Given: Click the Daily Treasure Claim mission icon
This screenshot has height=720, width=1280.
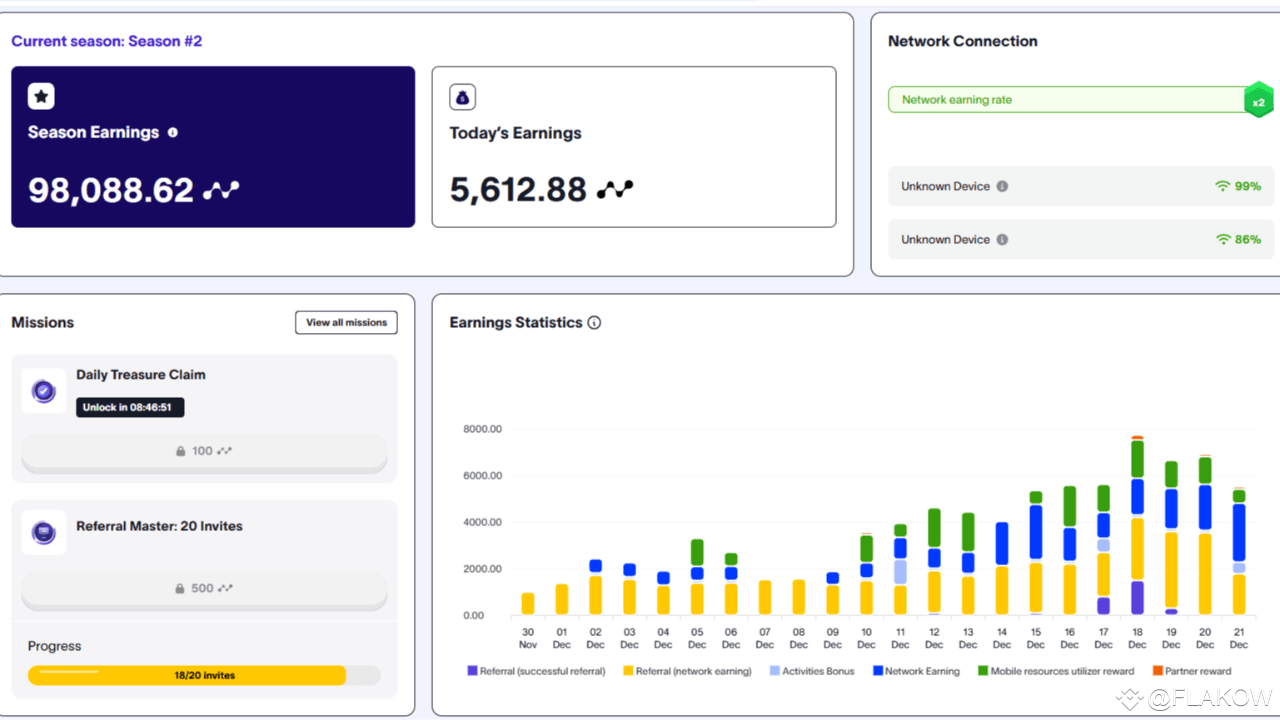Looking at the screenshot, I should click(x=44, y=391).
